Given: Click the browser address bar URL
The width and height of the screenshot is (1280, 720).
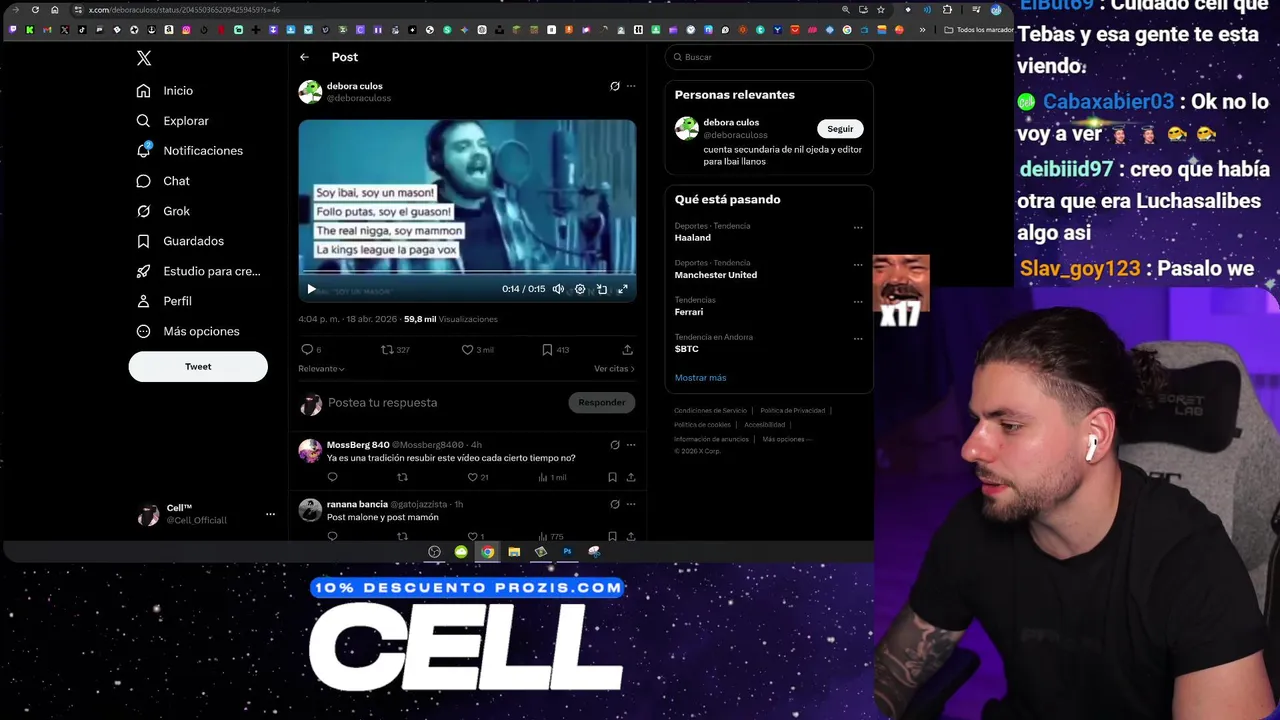Looking at the screenshot, I should coord(184,10).
